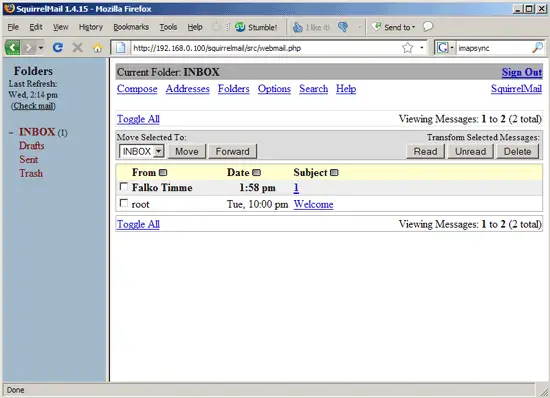
Task: Go back with the green Back arrow
Action: click(x=13, y=47)
